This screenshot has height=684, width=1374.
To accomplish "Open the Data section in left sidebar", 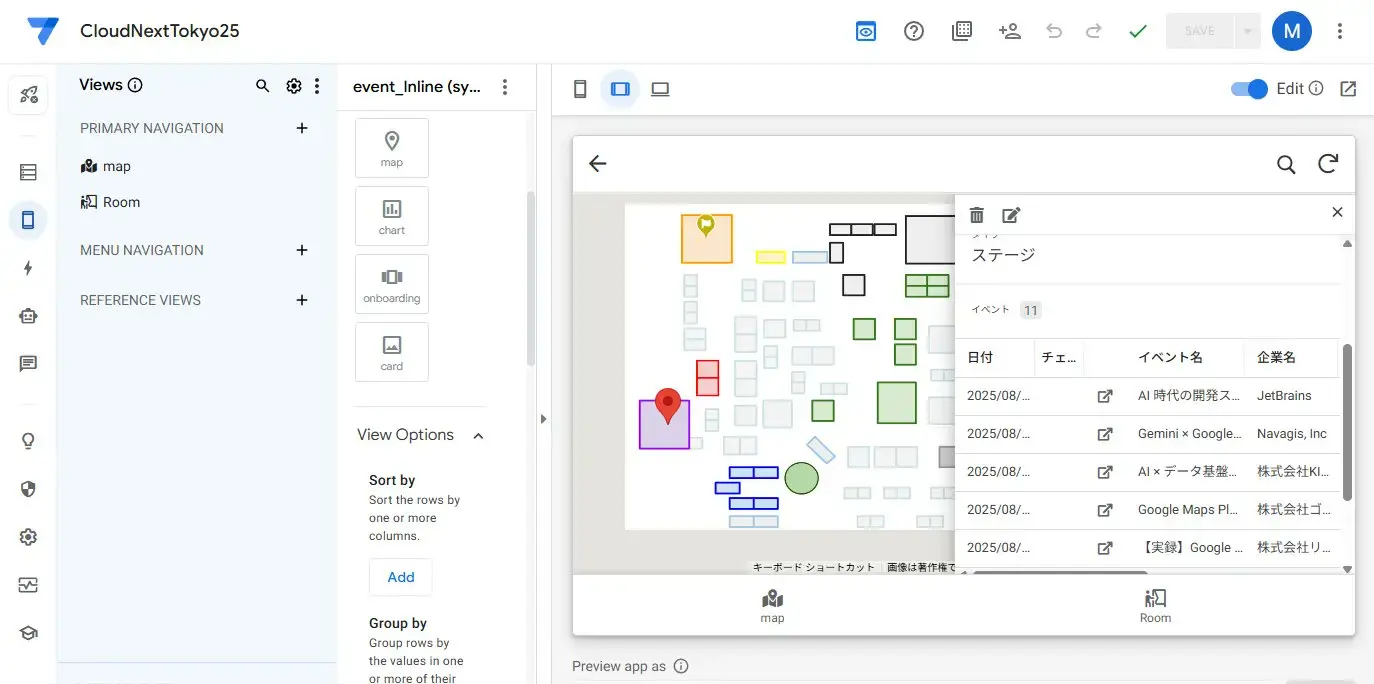I will pyautogui.click(x=28, y=173).
